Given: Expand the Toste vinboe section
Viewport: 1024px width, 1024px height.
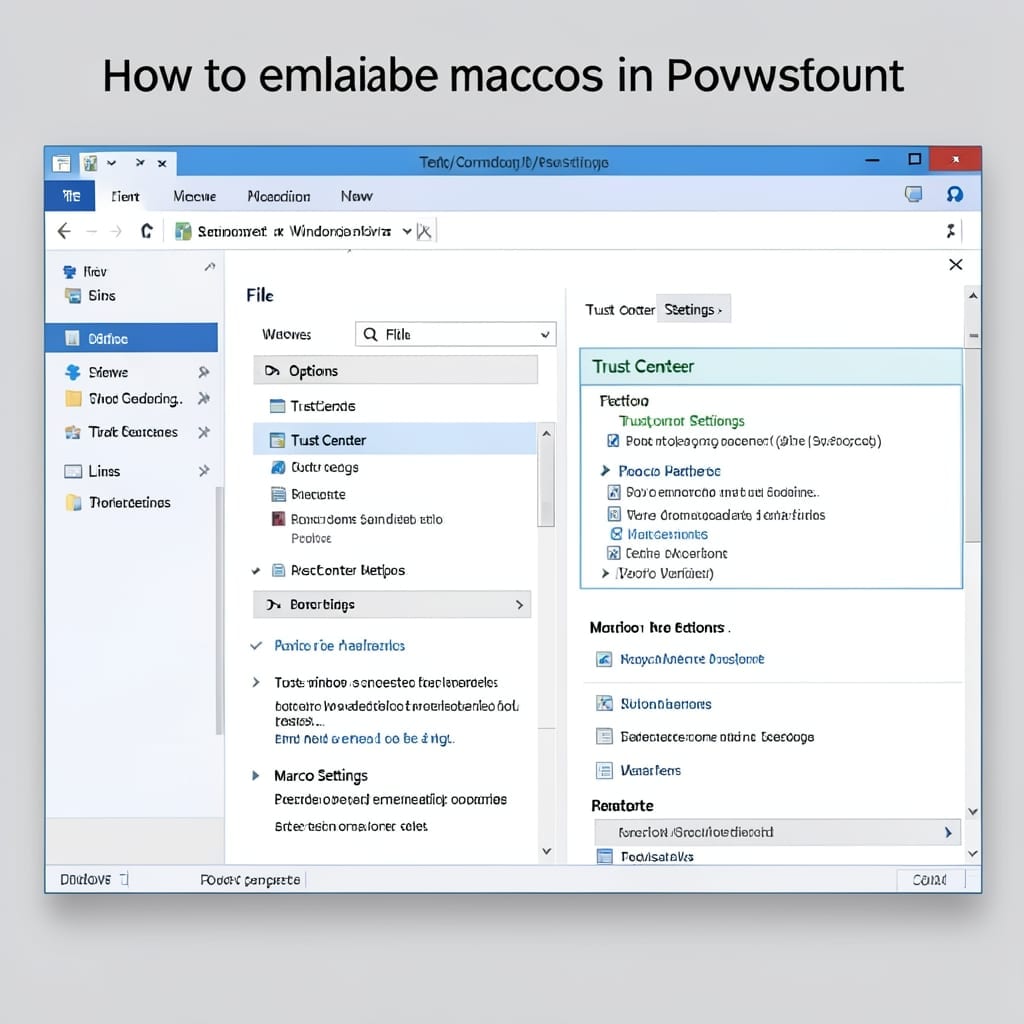Looking at the screenshot, I should click(x=256, y=682).
